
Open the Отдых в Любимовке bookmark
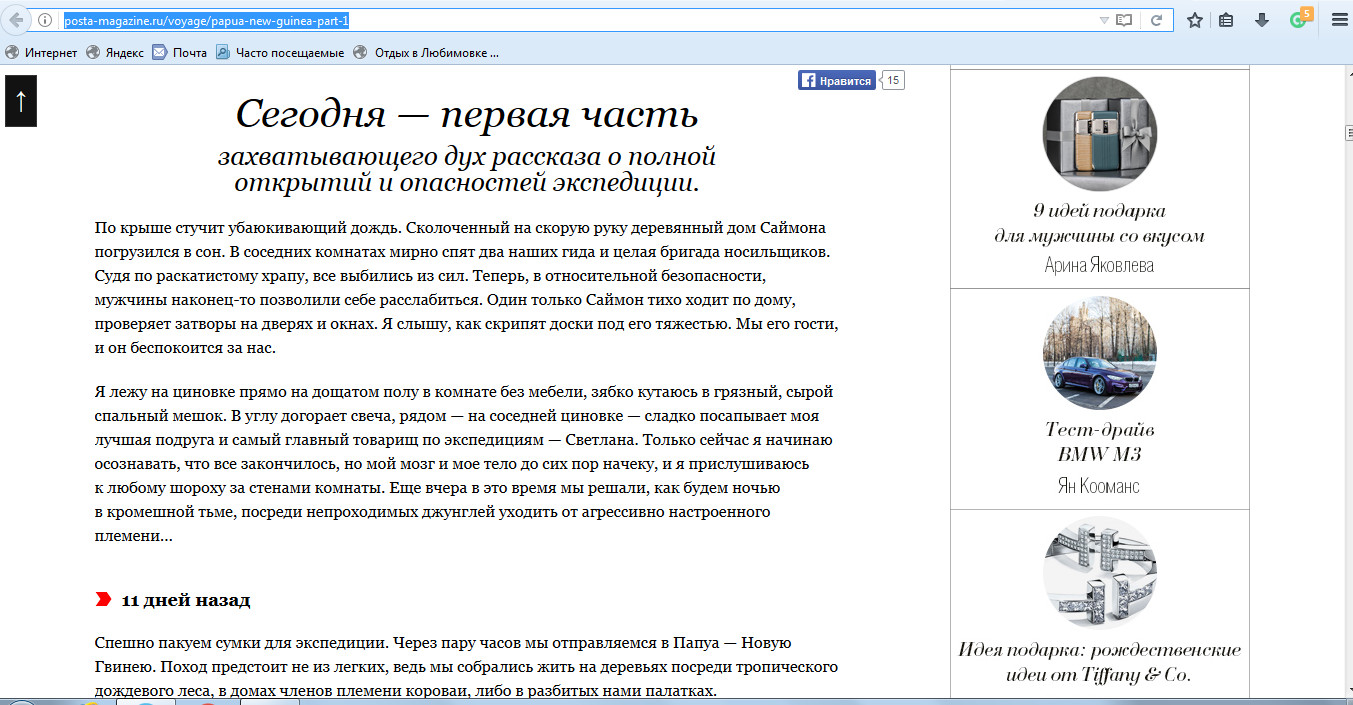tap(426, 53)
